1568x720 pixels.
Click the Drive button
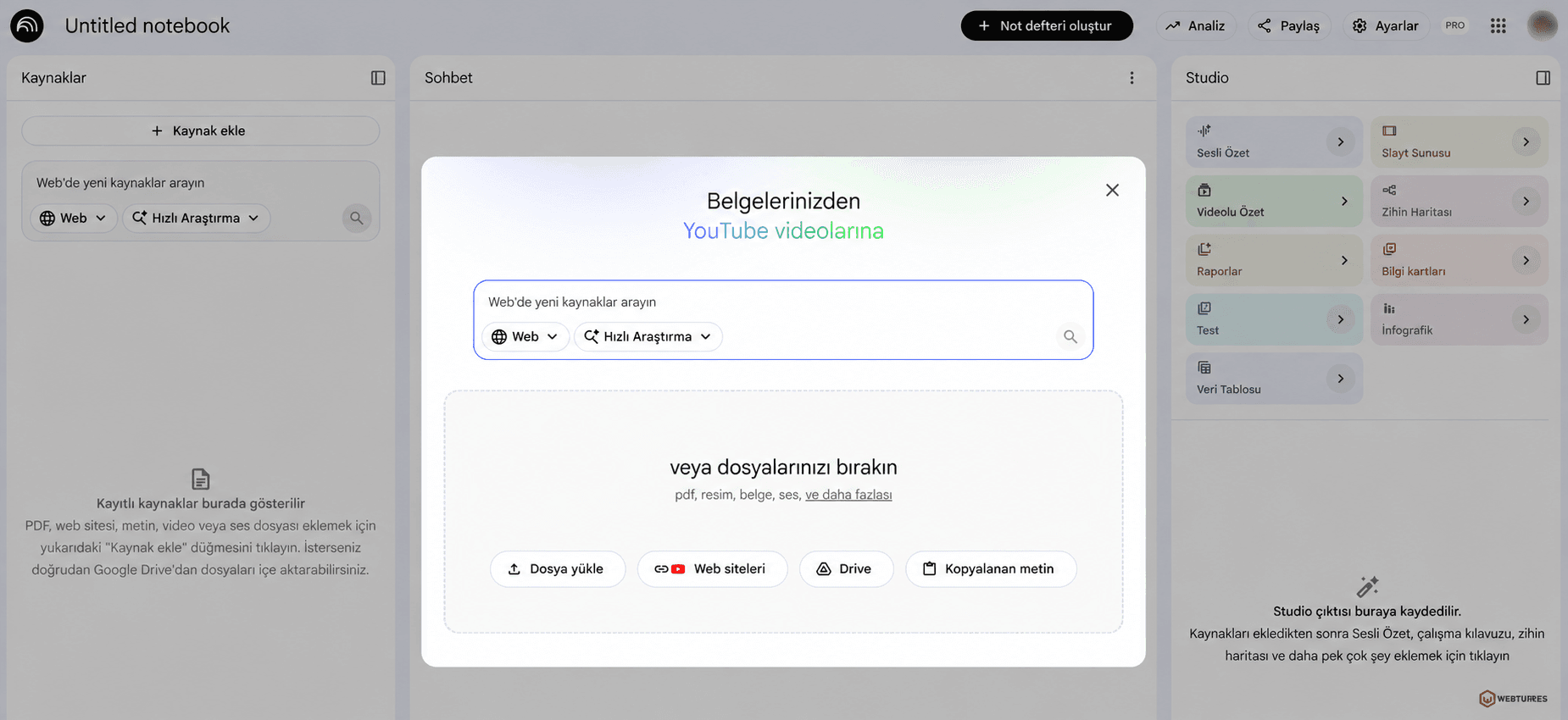(846, 569)
